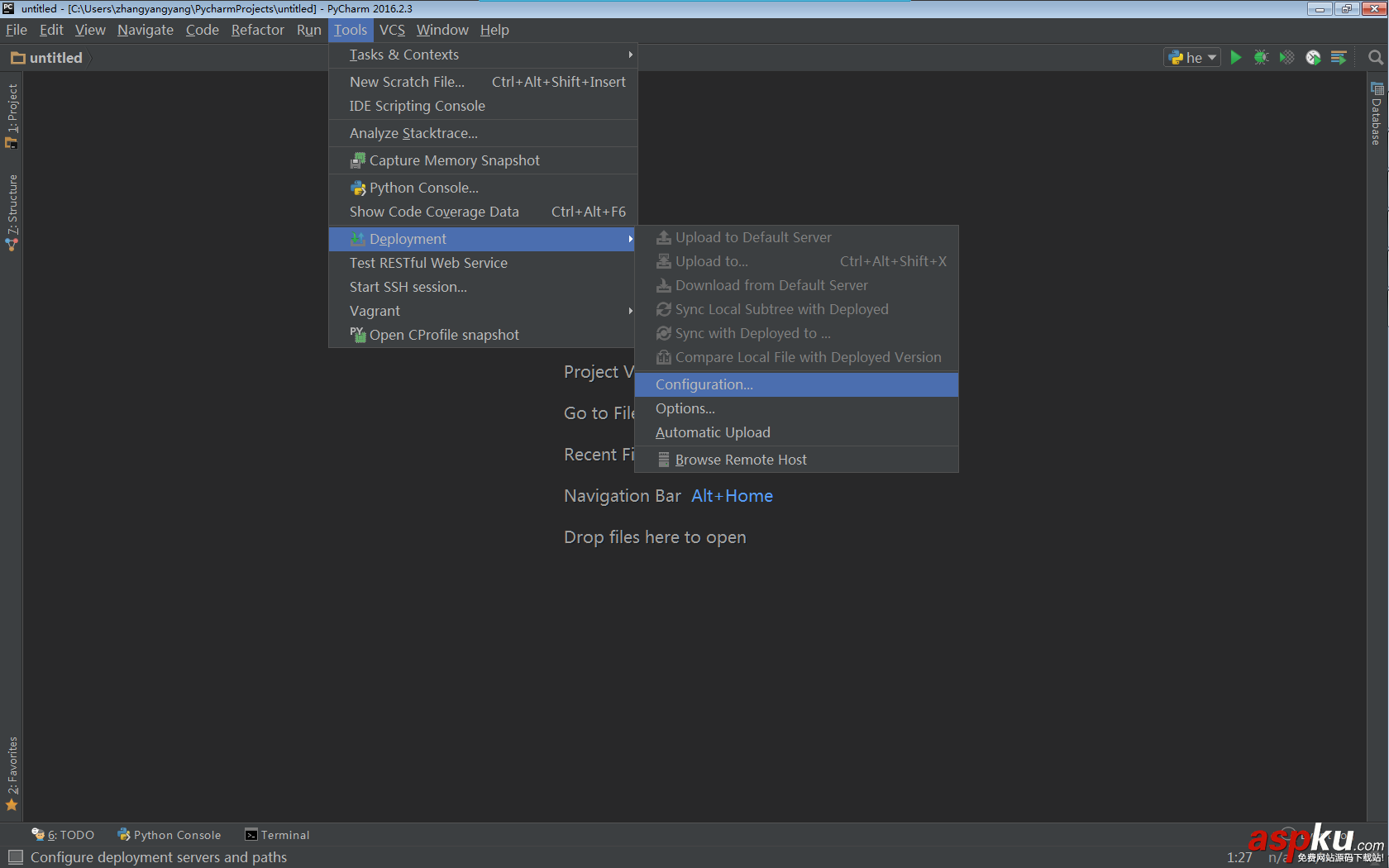Click the Profile run icon in toolbar
Image resolution: width=1389 pixels, height=868 pixels.
1313,58
